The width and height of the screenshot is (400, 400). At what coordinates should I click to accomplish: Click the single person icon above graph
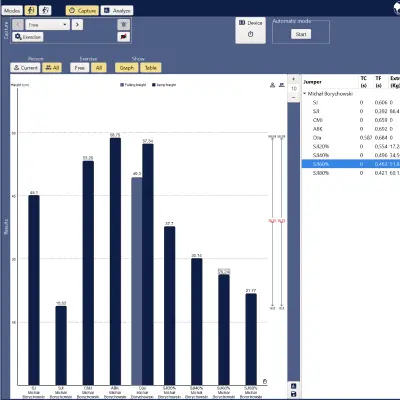pos(272,85)
